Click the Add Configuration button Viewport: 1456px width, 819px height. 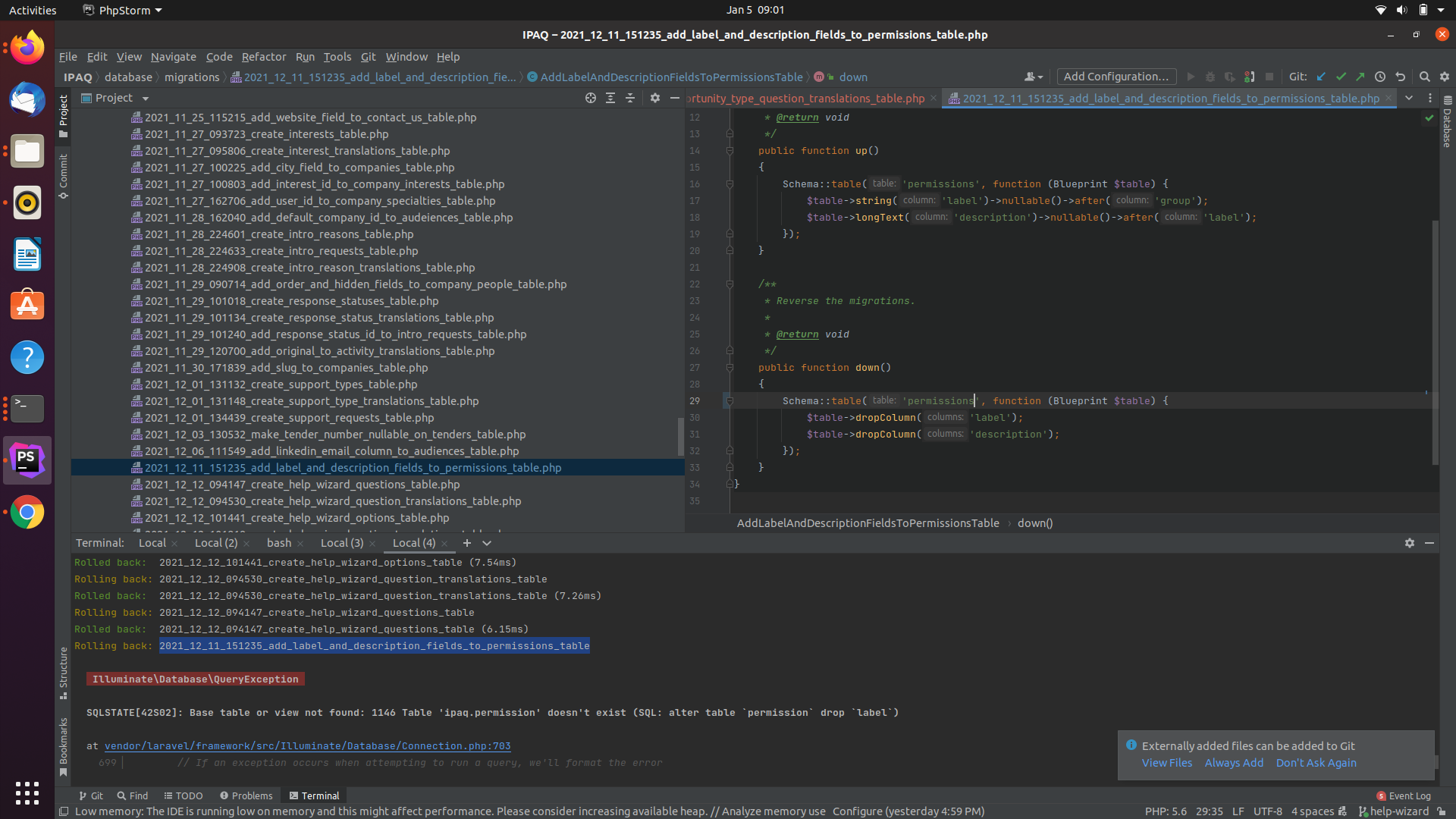click(x=1116, y=77)
